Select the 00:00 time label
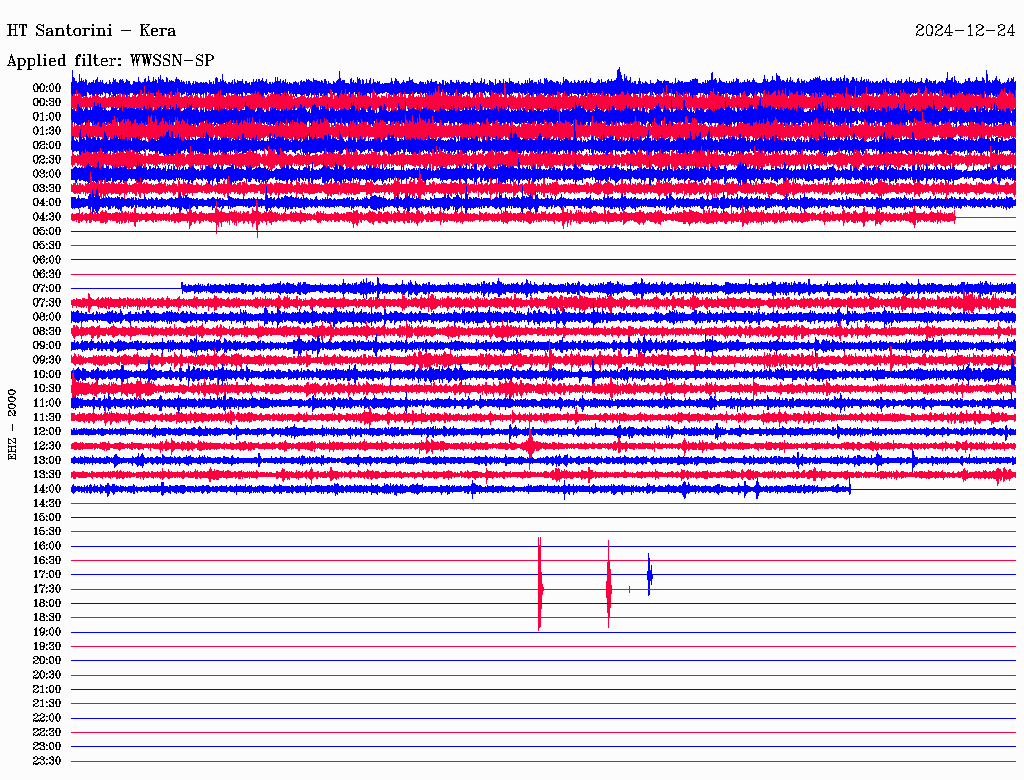 click(48, 88)
